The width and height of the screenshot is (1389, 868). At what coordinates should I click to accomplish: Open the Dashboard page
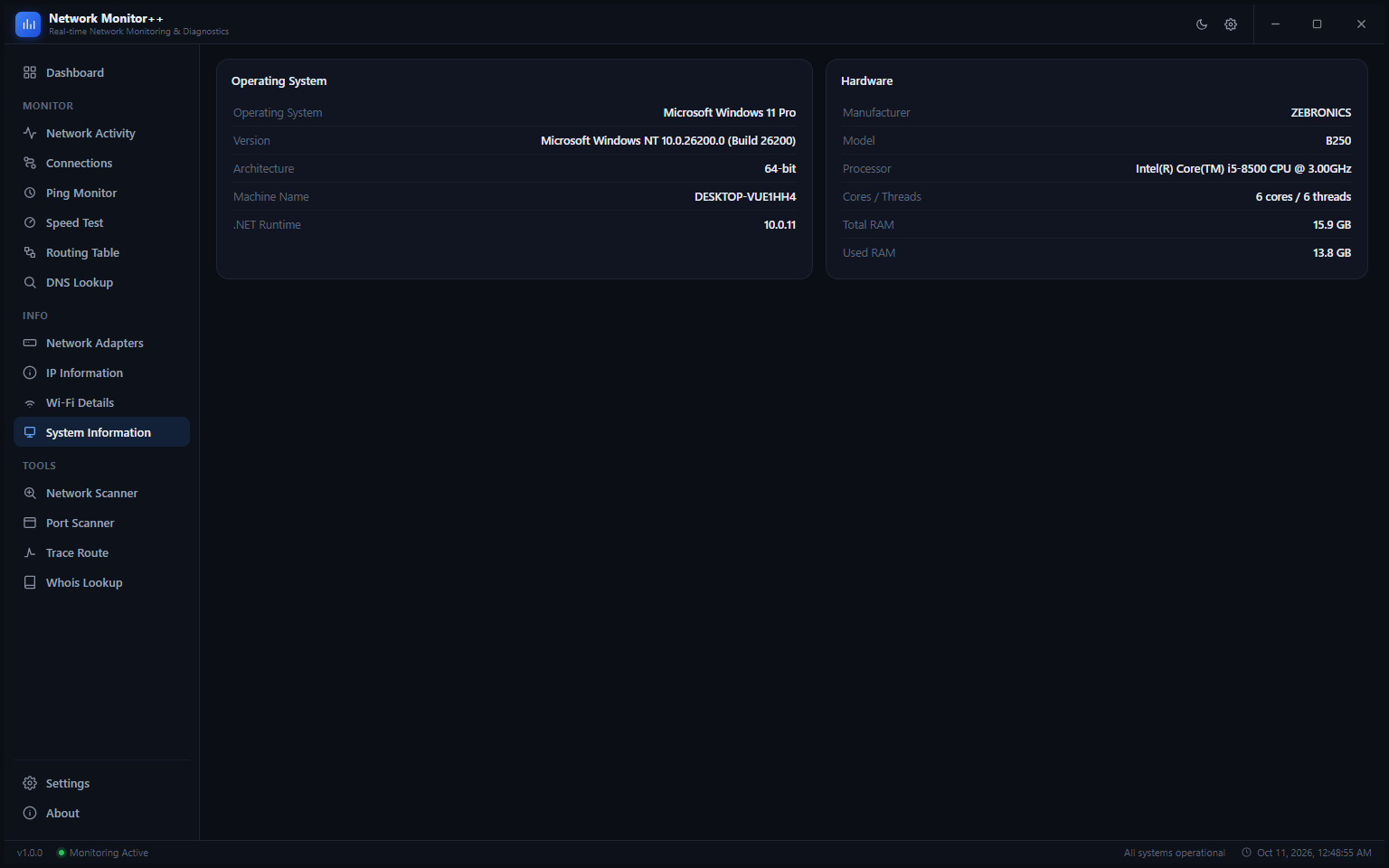click(x=101, y=72)
